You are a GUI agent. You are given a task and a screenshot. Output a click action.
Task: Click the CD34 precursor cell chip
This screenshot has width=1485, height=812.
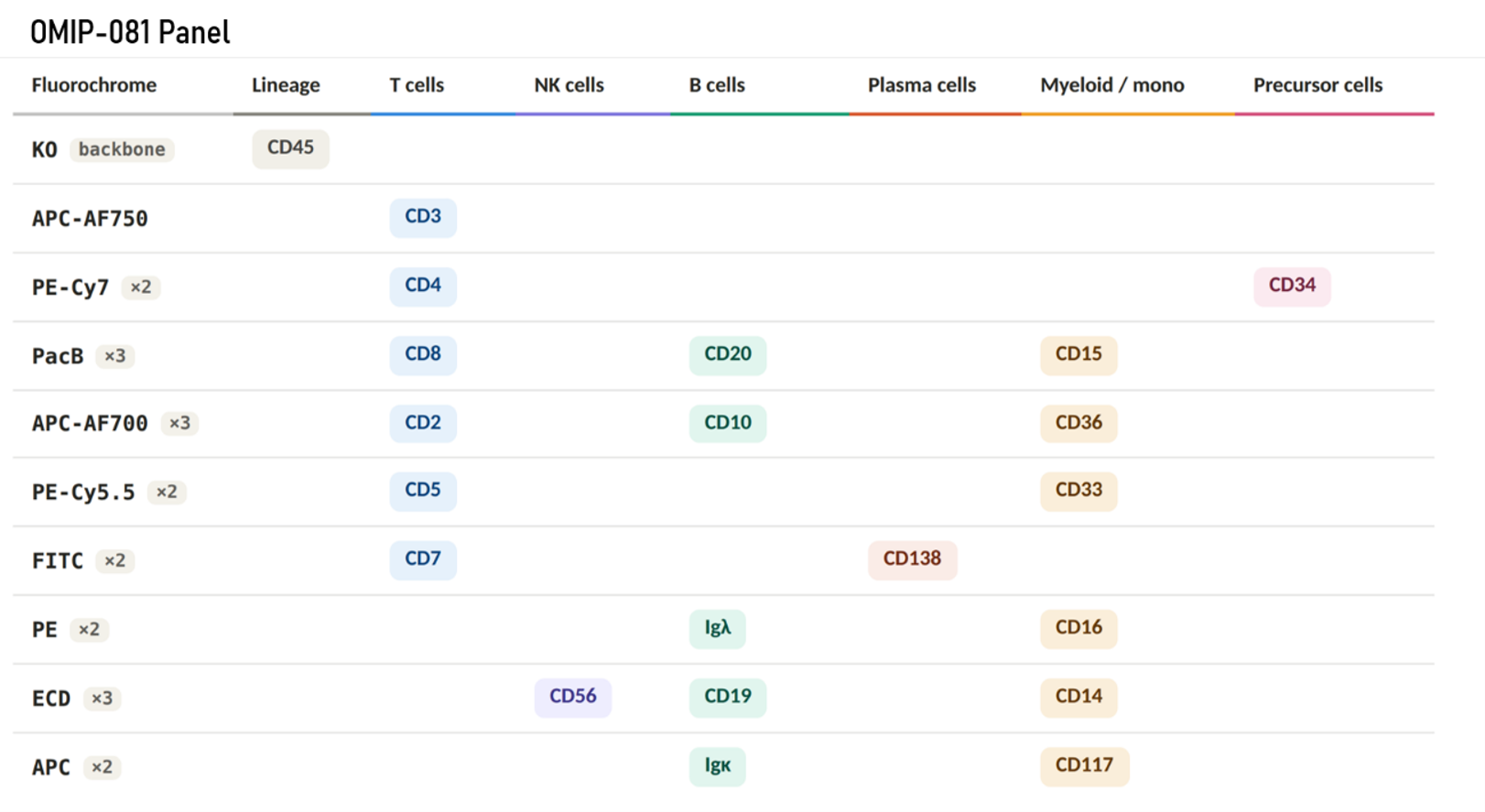pyautogui.click(x=1292, y=286)
